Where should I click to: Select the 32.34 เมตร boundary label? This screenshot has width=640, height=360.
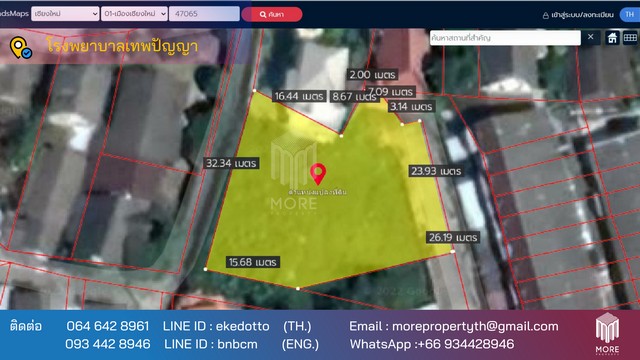pos(231,163)
